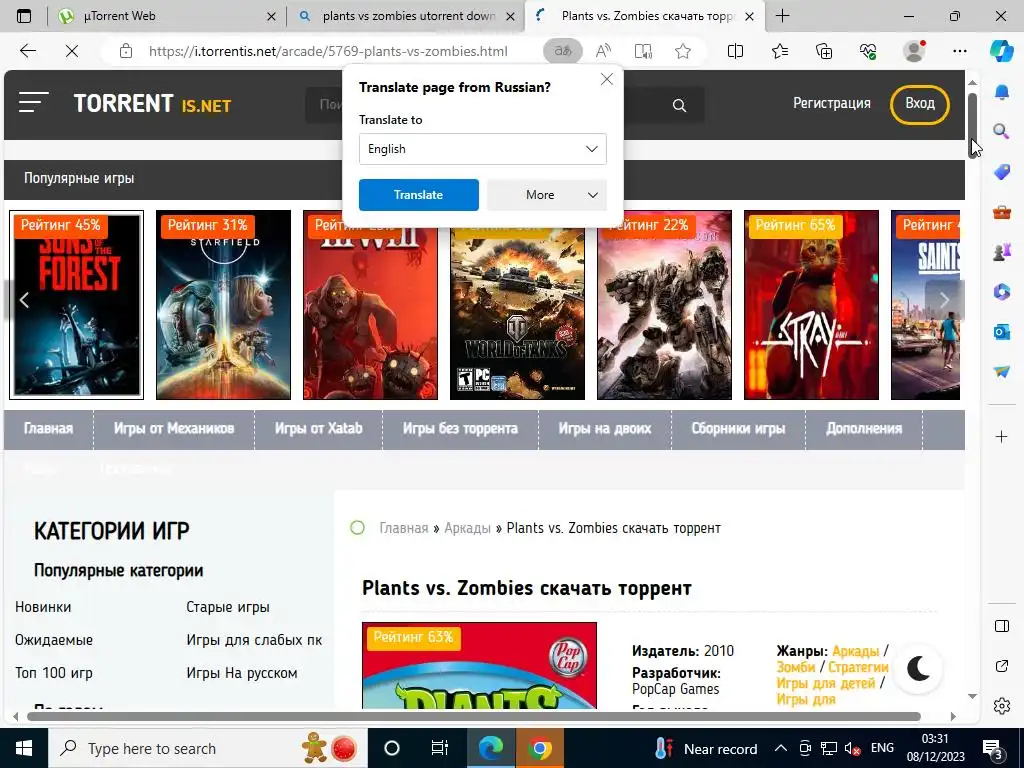Open the Дополнения menu item

coord(864,428)
